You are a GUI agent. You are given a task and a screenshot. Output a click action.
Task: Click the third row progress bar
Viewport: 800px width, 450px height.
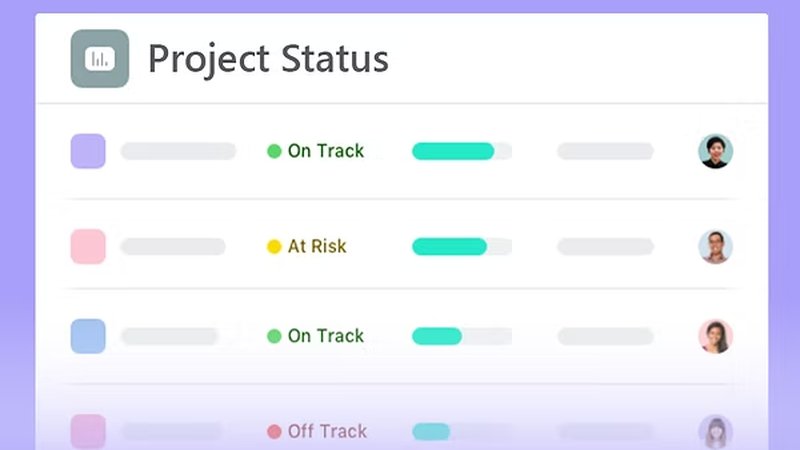pos(461,336)
